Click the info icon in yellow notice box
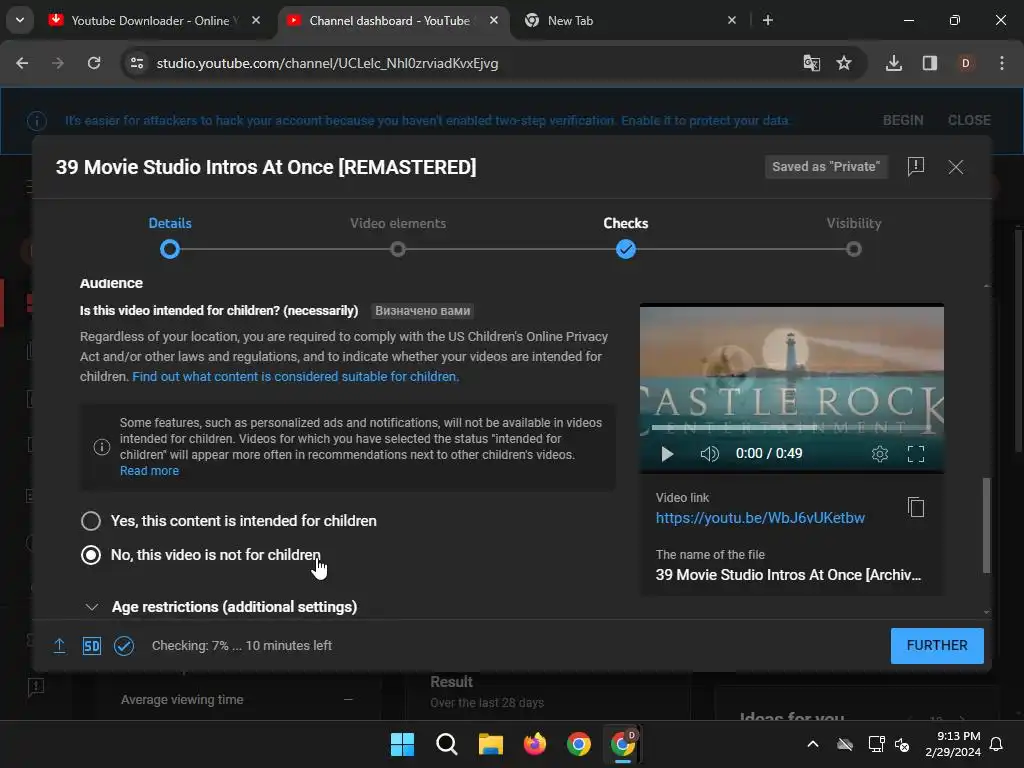The image size is (1024, 768). (x=102, y=447)
